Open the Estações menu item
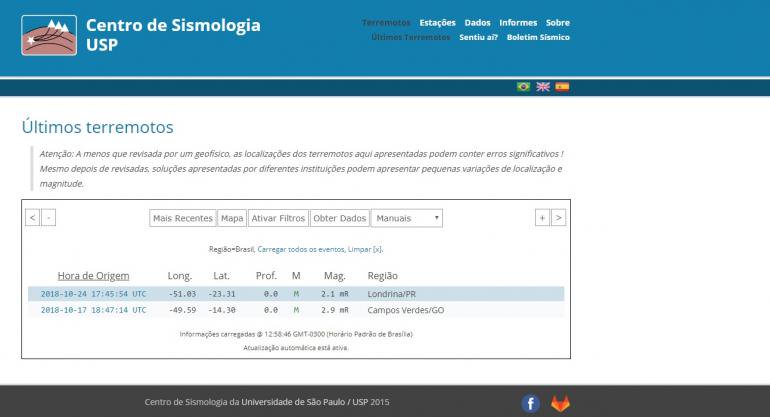This screenshot has width=770, height=417. coord(437,22)
